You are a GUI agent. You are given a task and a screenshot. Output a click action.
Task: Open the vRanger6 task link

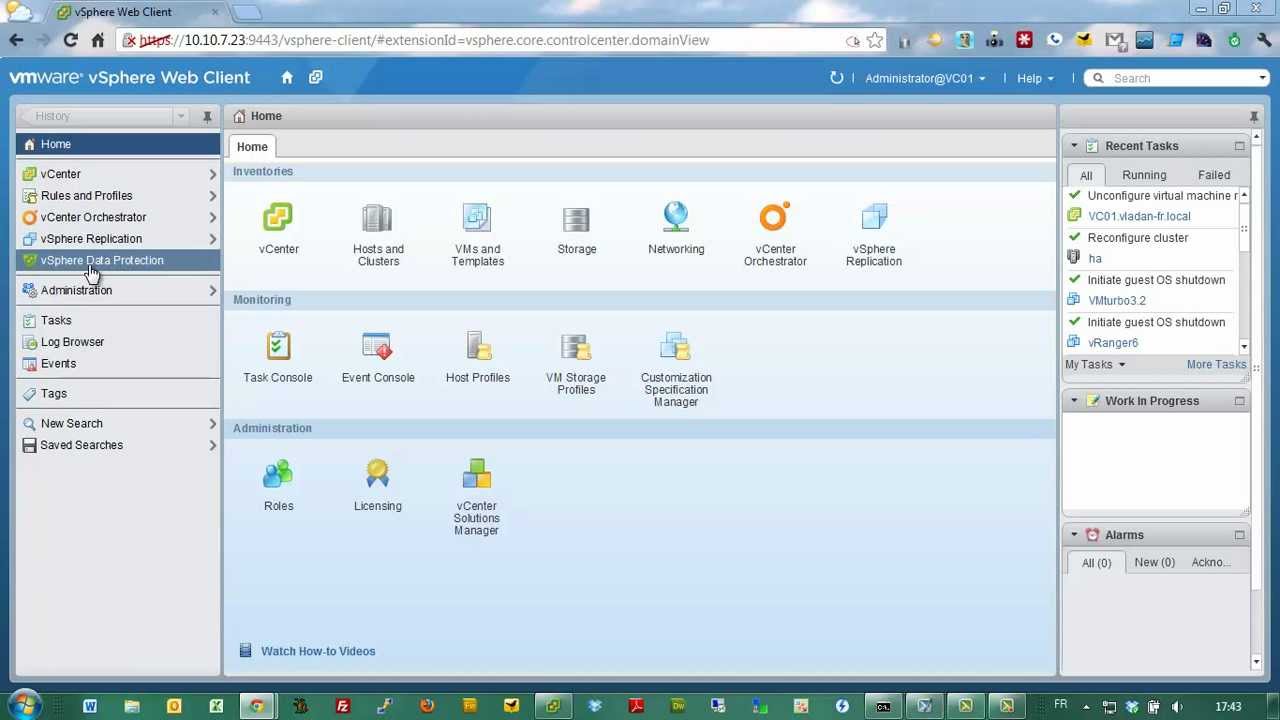click(1113, 342)
